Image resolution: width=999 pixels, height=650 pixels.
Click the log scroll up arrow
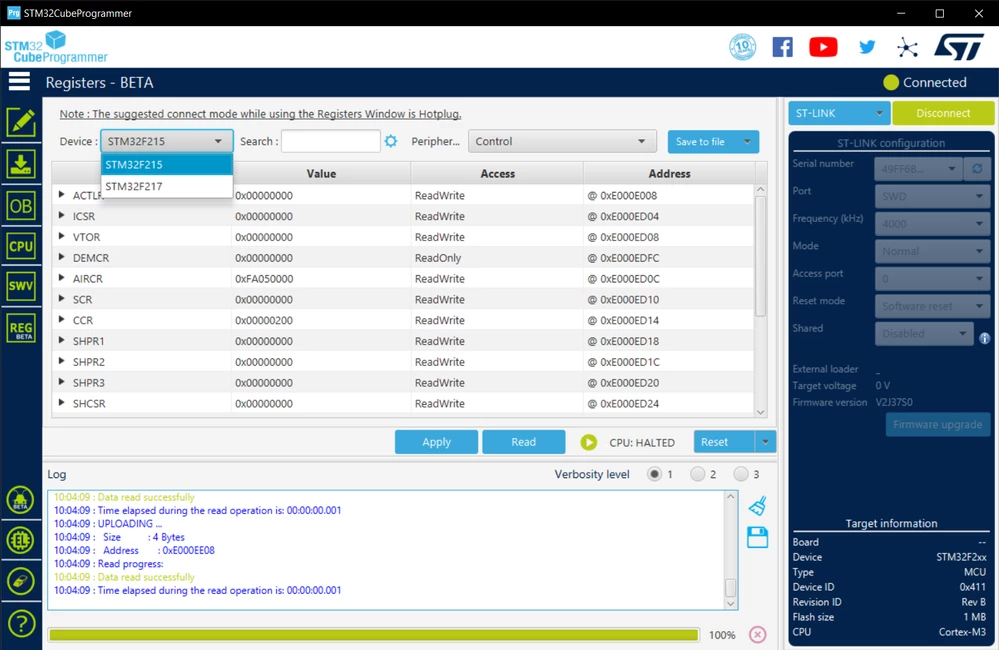(x=731, y=496)
